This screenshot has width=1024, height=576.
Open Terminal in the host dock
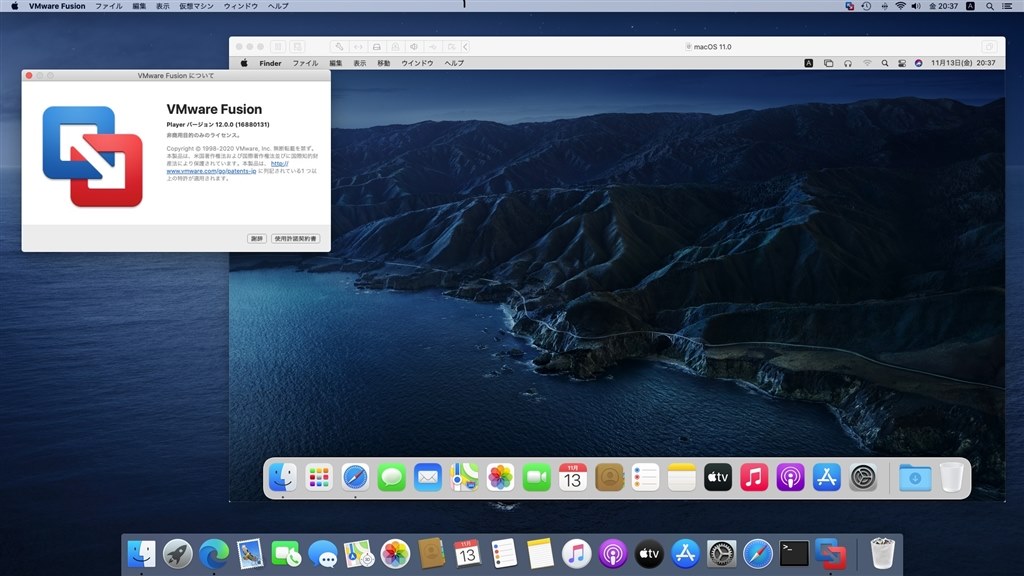click(x=794, y=554)
